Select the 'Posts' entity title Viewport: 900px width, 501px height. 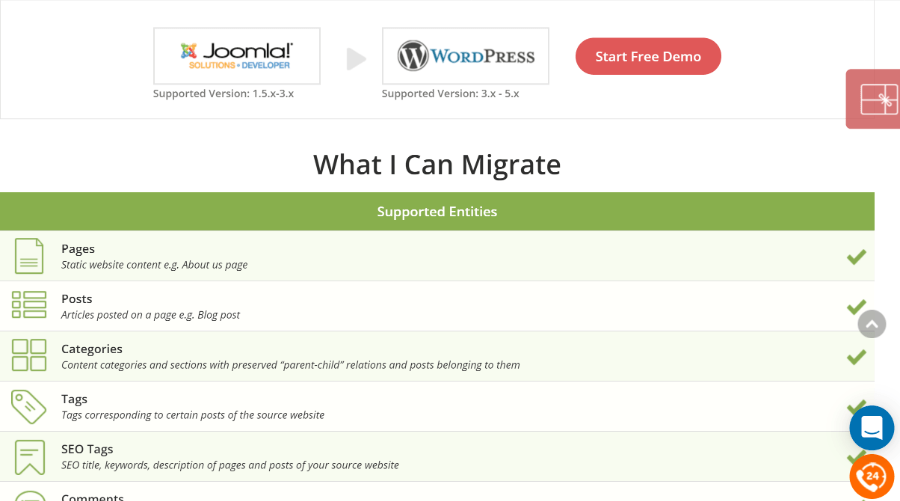click(77, 299)
